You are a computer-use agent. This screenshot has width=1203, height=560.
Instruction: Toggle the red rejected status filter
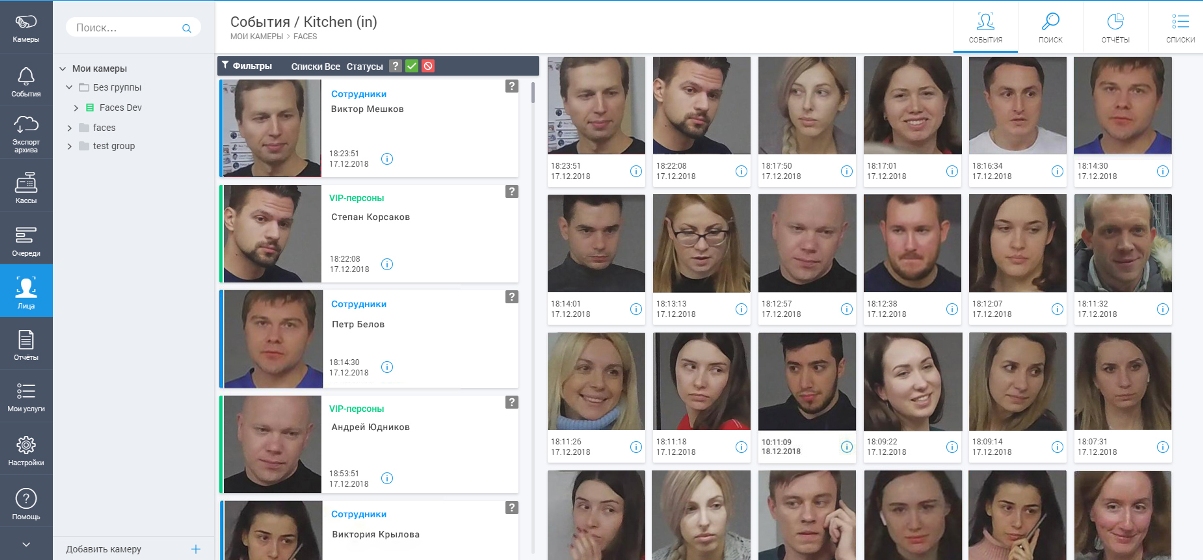[x=427, y=66]
